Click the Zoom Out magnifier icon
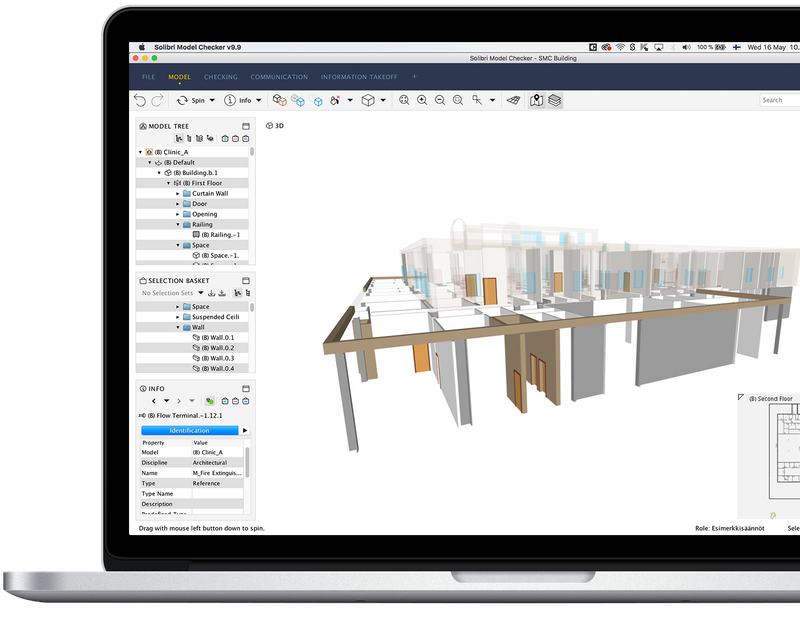Image resolution: width=800 pixels, height=620 pixels. pyautogui.click(x=439, y=100)
